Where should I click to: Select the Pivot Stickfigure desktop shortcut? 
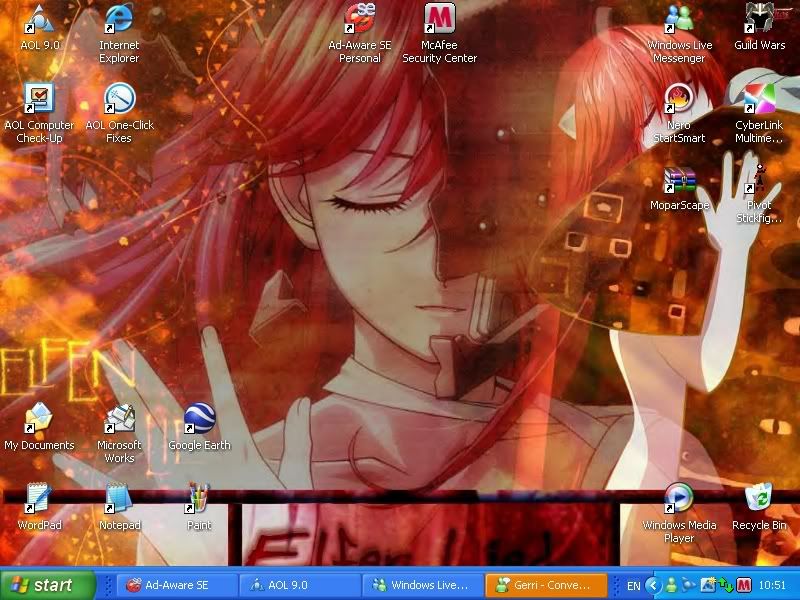tap(759, 193)
